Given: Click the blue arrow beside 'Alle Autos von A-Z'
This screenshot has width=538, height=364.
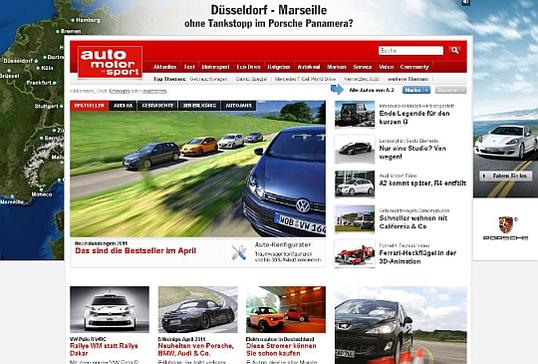Looking at the screenshot, I should pos(337,90).
